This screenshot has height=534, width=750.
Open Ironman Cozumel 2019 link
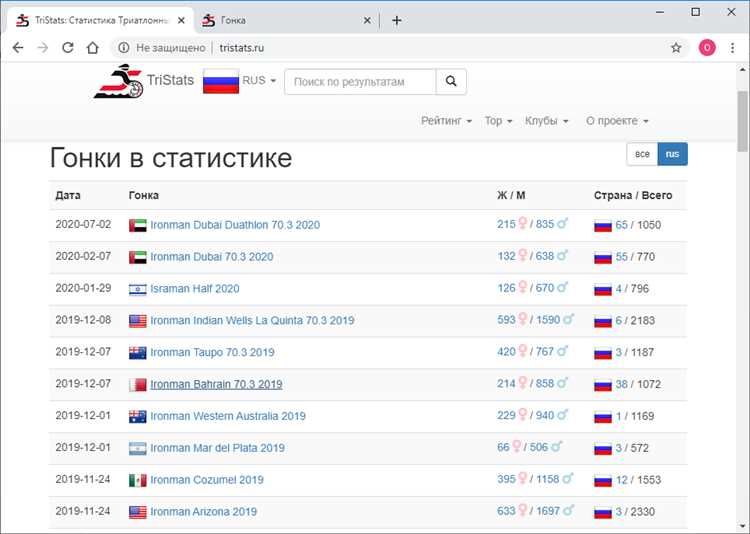pos(207,480)
